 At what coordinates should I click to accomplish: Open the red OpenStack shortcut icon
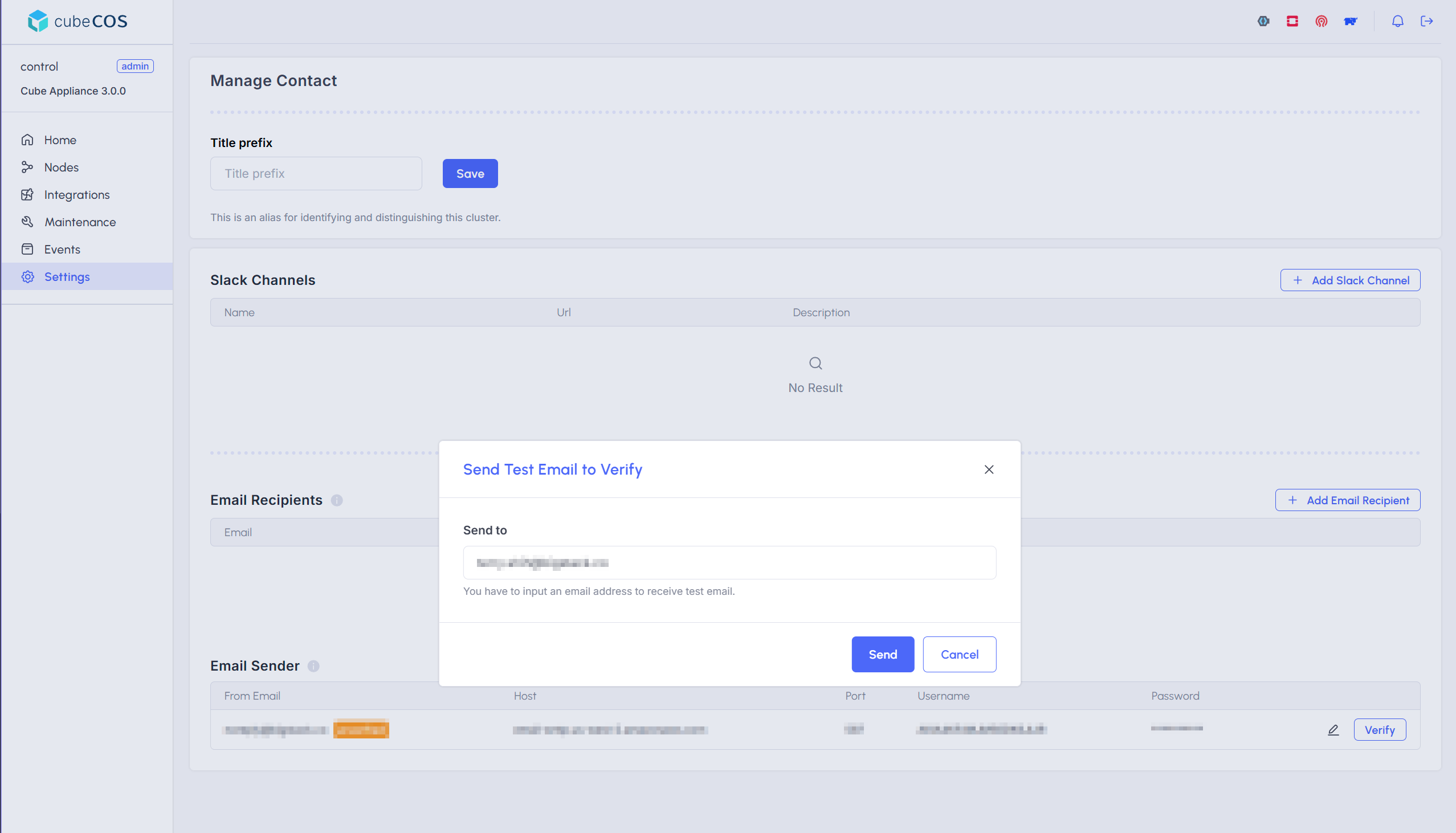(x=1292, y=21)
